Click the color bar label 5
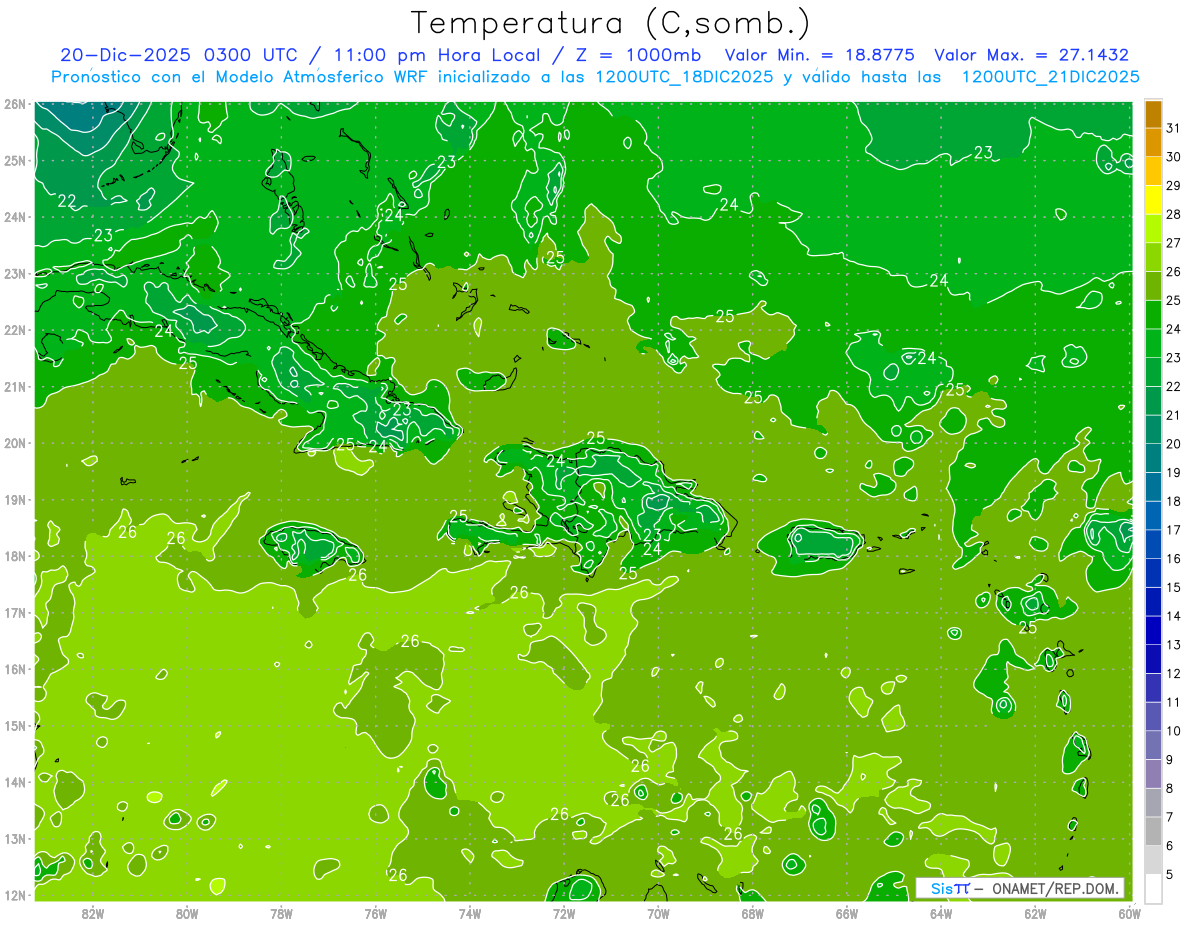The image size is (1200, 927). (x=1170, y=874)
